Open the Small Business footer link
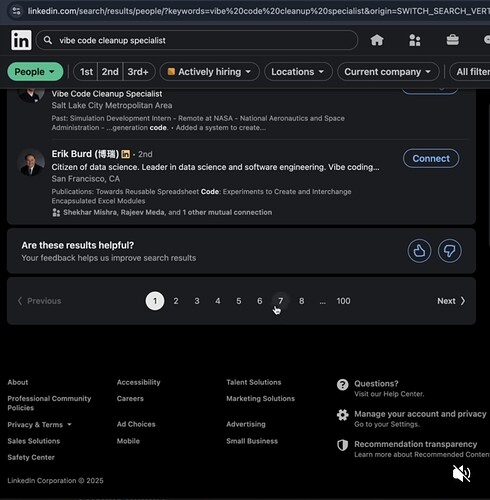The image size is (490, 500). pyautogui.click(x=252, y=441)
